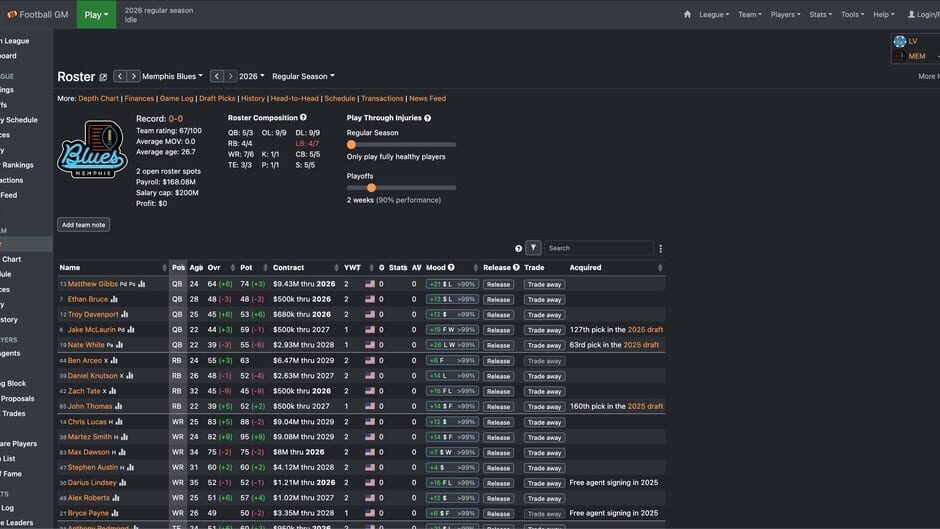Focus the roster Search input field
The image size is (940, 529).
pyautogui.click(x=598, y=248)
